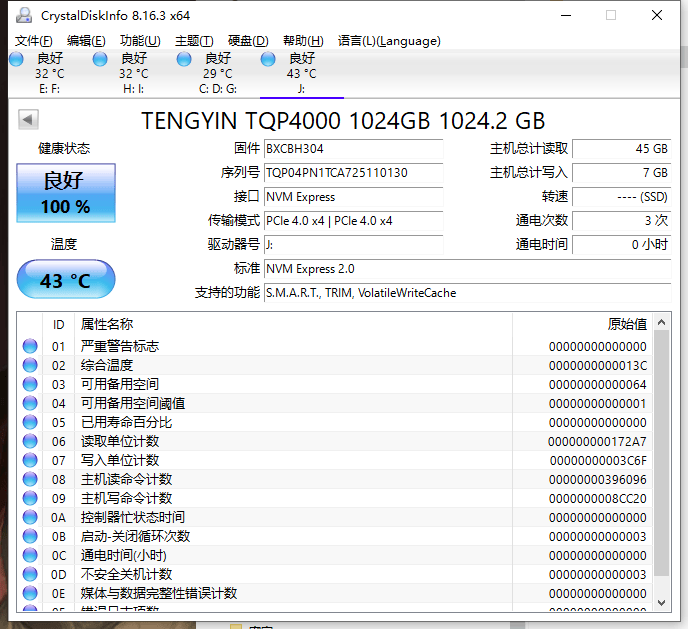Image resolution: width=688 pixels, height=629 pixels.
Task: Click the firmware field BXCBH304
Action: click(353, 149)
